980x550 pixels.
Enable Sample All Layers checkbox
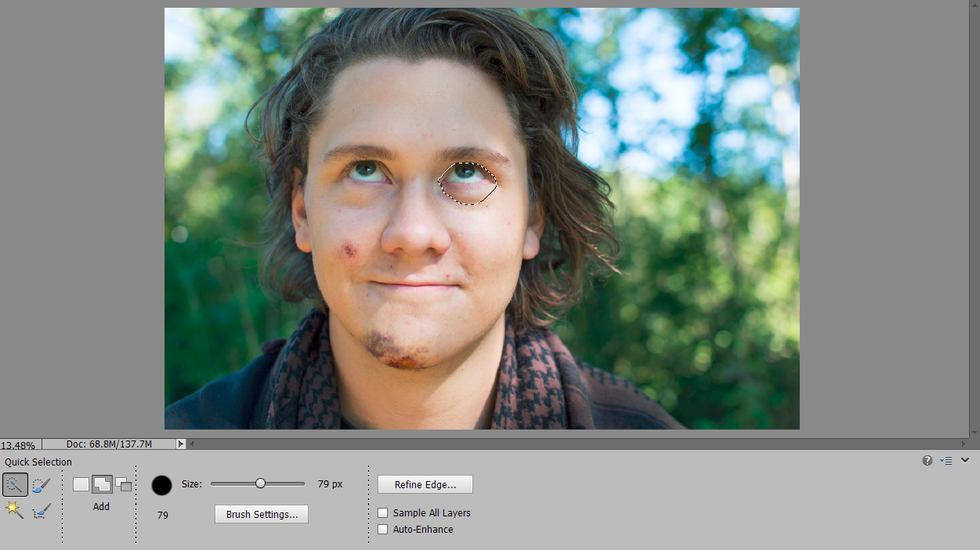tap(383, 513)
